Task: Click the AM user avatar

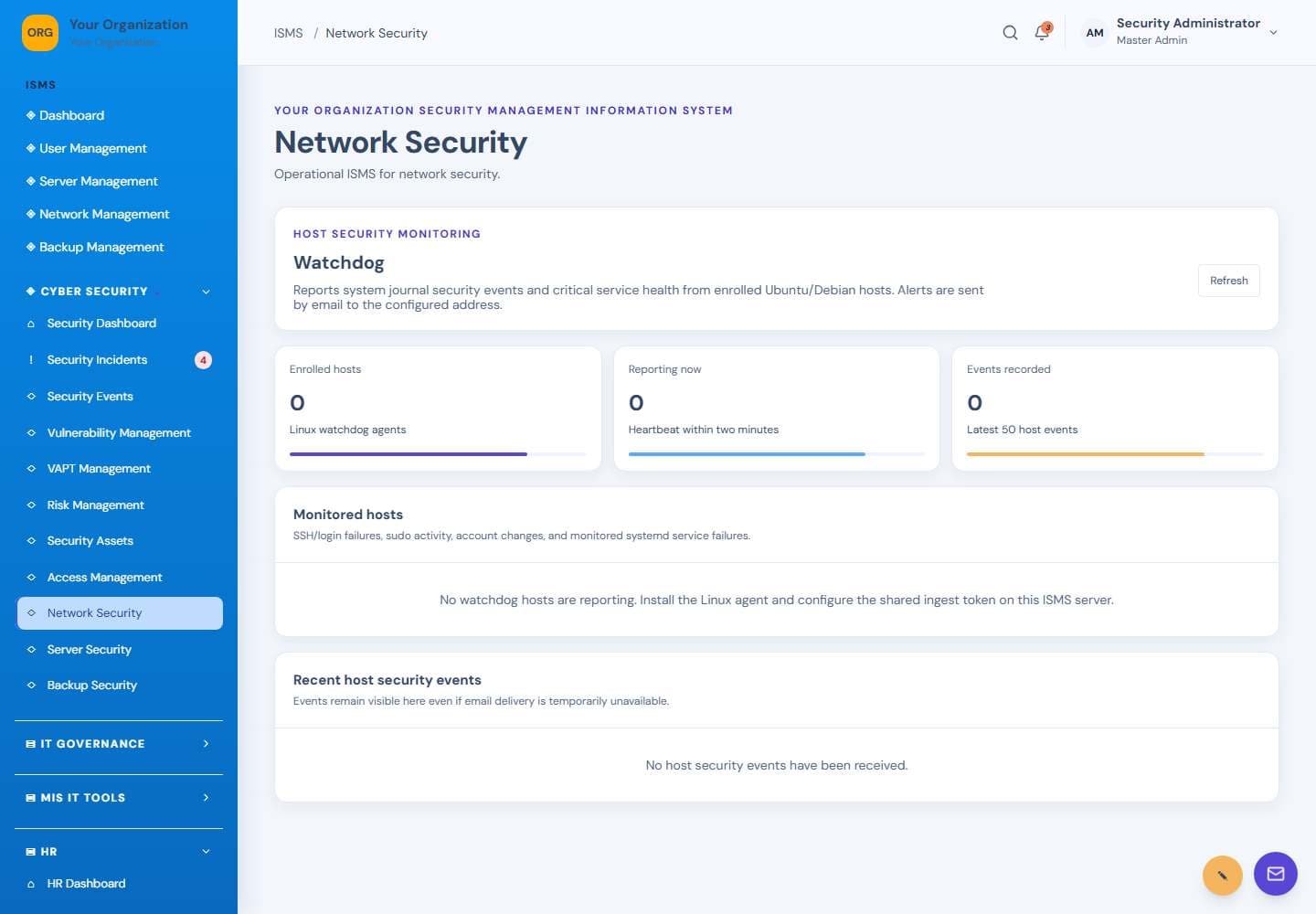Action: click(x=1095, y=33)
